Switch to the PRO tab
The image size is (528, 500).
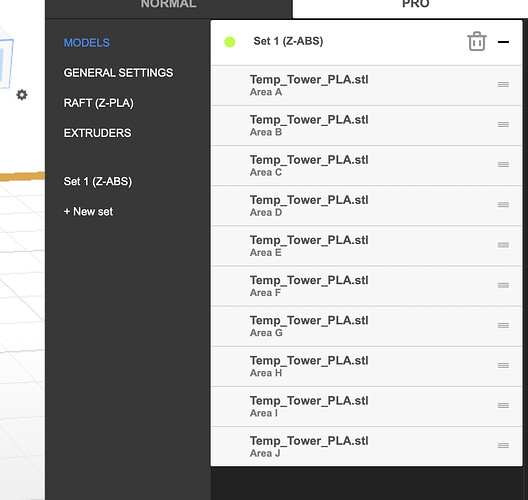click(x=416, y=5)
